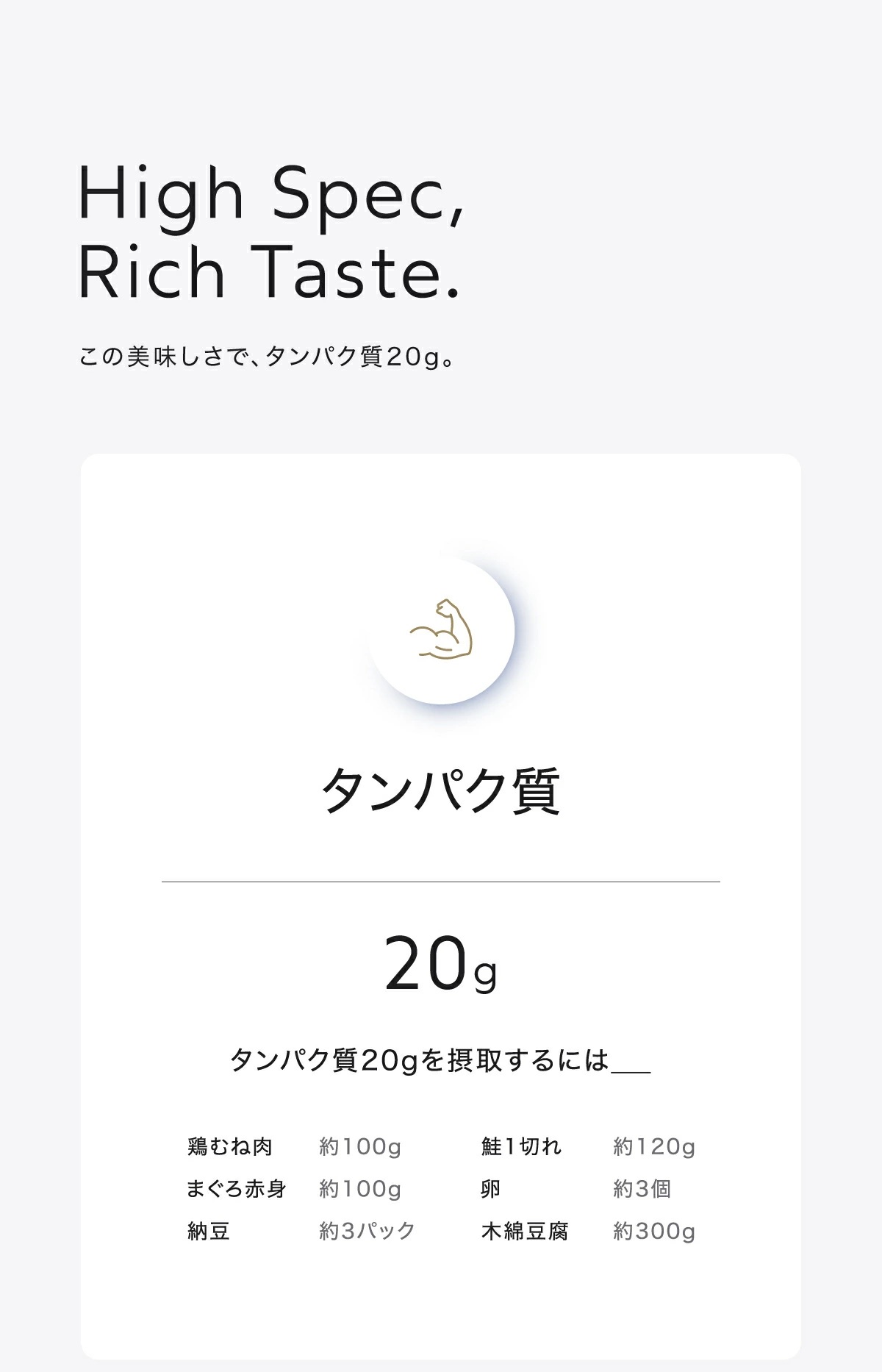Select the subtitle "この美味しさで、タンパク質20g。"
This screenshot has height=1372, width=882.
coord(268,357)
